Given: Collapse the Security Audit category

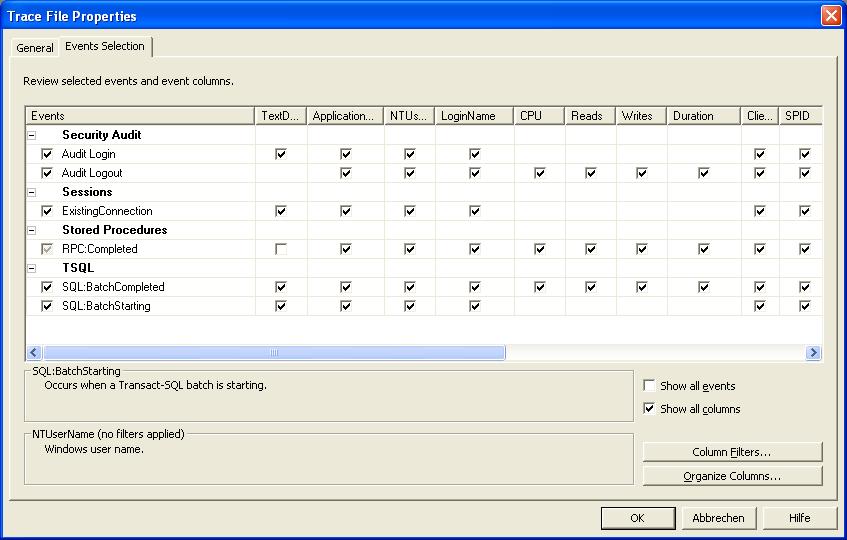Looking at the screenshot, I should tap(32, 135).
